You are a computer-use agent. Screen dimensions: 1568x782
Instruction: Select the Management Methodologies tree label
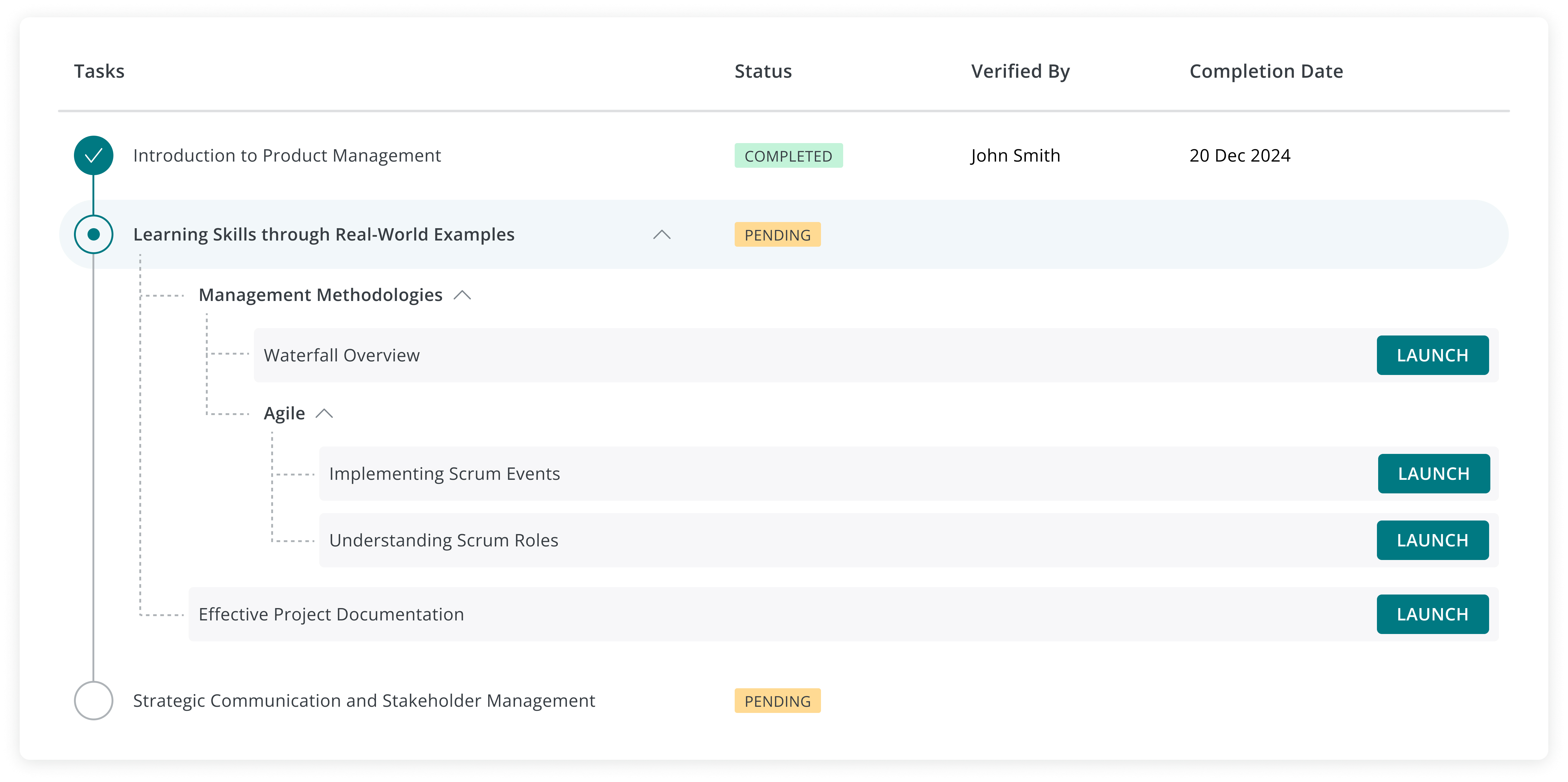[x=320, y=295]
